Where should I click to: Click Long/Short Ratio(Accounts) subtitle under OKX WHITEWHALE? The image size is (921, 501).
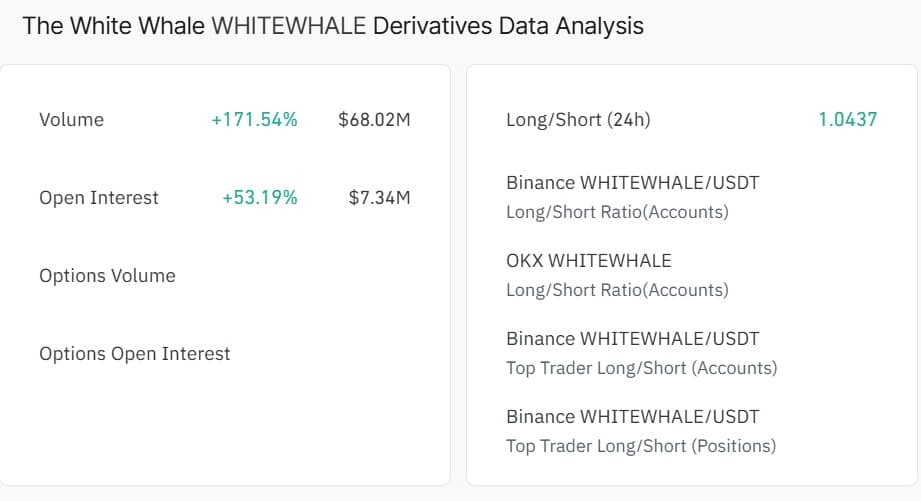(x=617, y=290)
